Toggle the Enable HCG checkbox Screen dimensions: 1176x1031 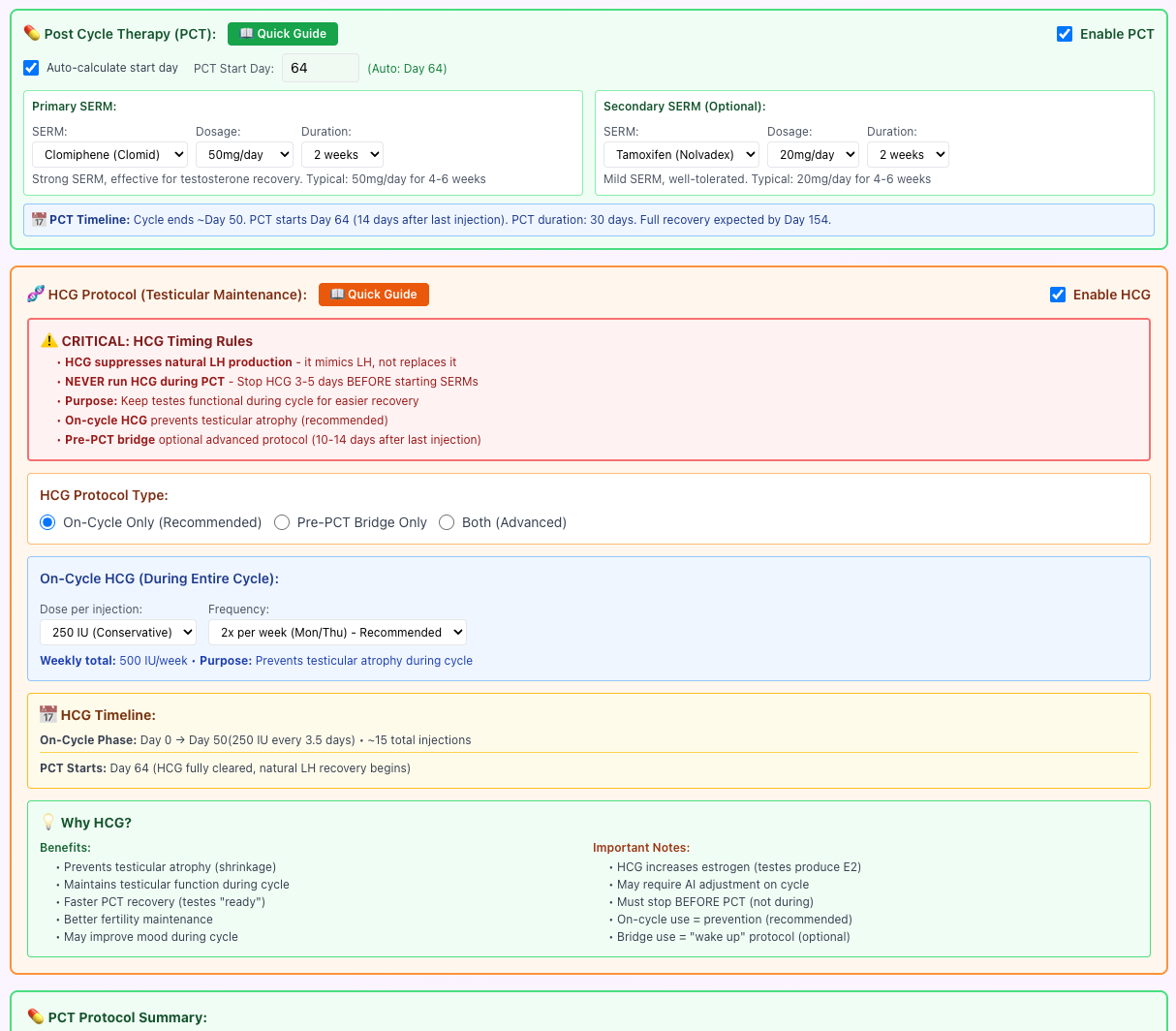coord(1058,295)
